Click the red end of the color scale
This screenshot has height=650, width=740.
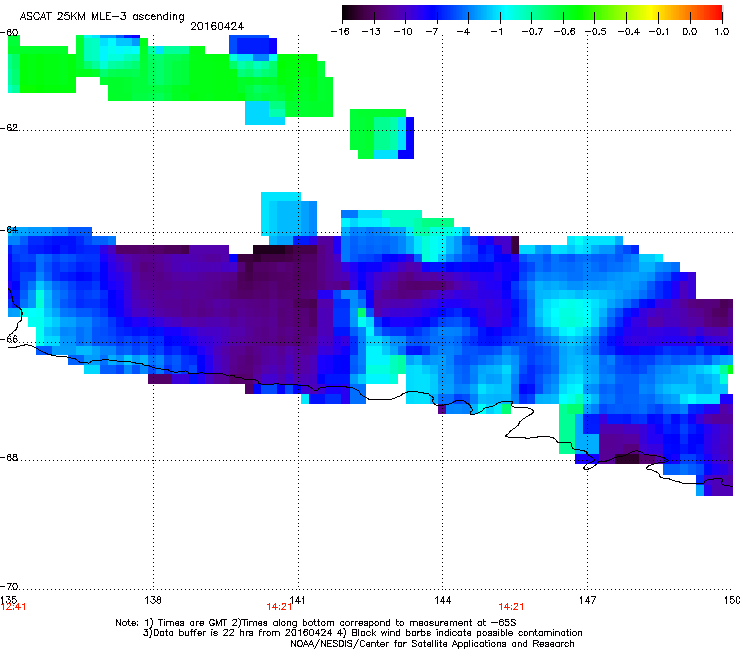pyautogui.click(x=715, y=13)
